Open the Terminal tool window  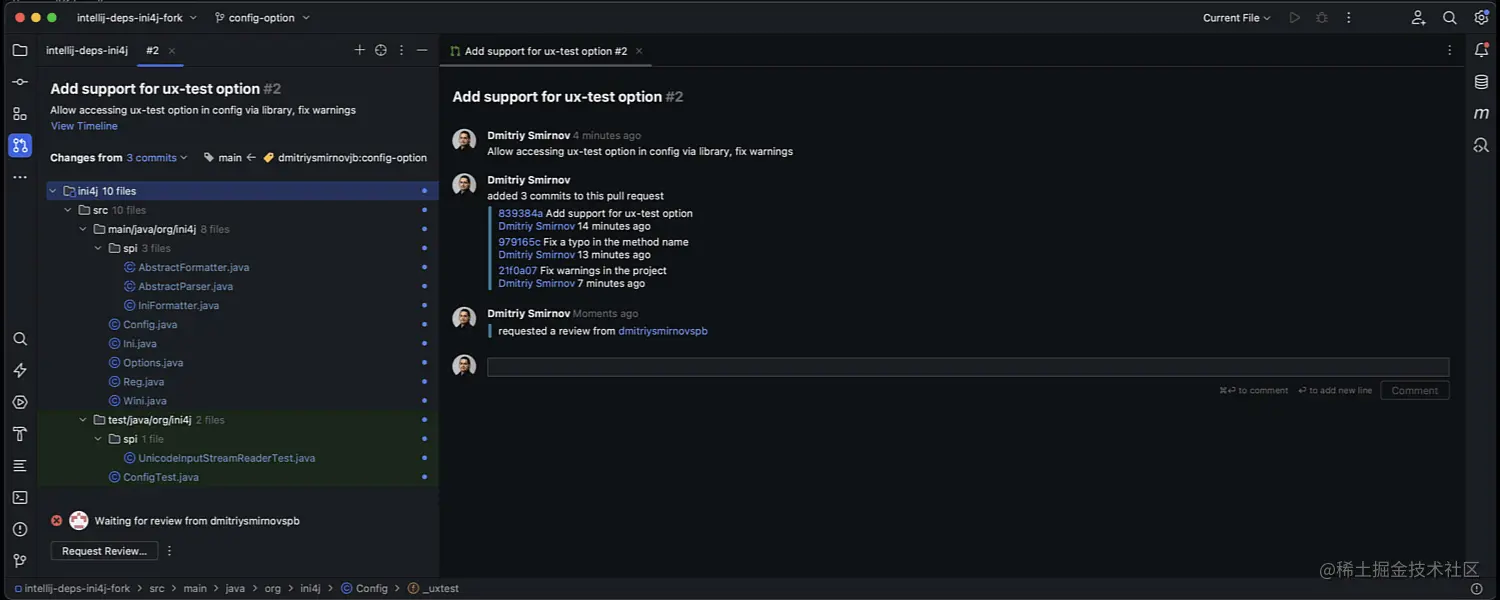click(x=20, y=497)
